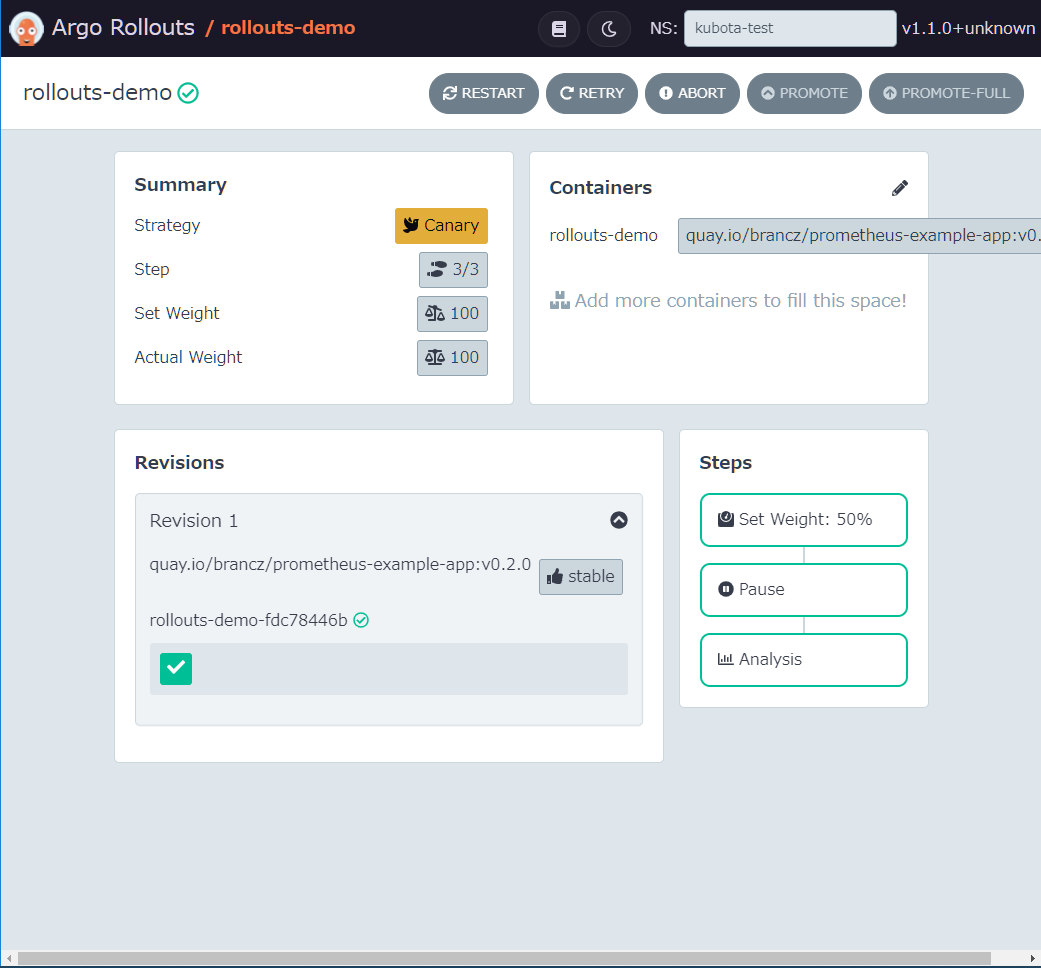This screenshot has width=1041, height=968.
Task: Restart the rollout
Action: point(483,93)
